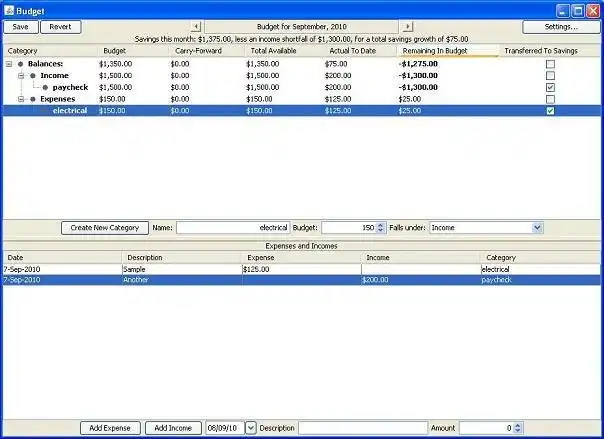The image size is (604, 439).
Task: Select the Income category row
Action: (302, 75)
